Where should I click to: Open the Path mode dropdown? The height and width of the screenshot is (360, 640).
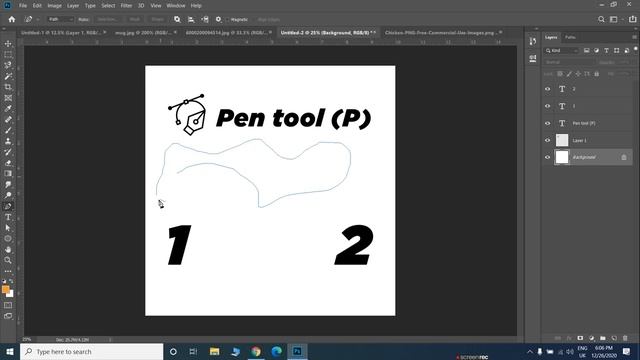pyautogui.click(x=60, y=19)
